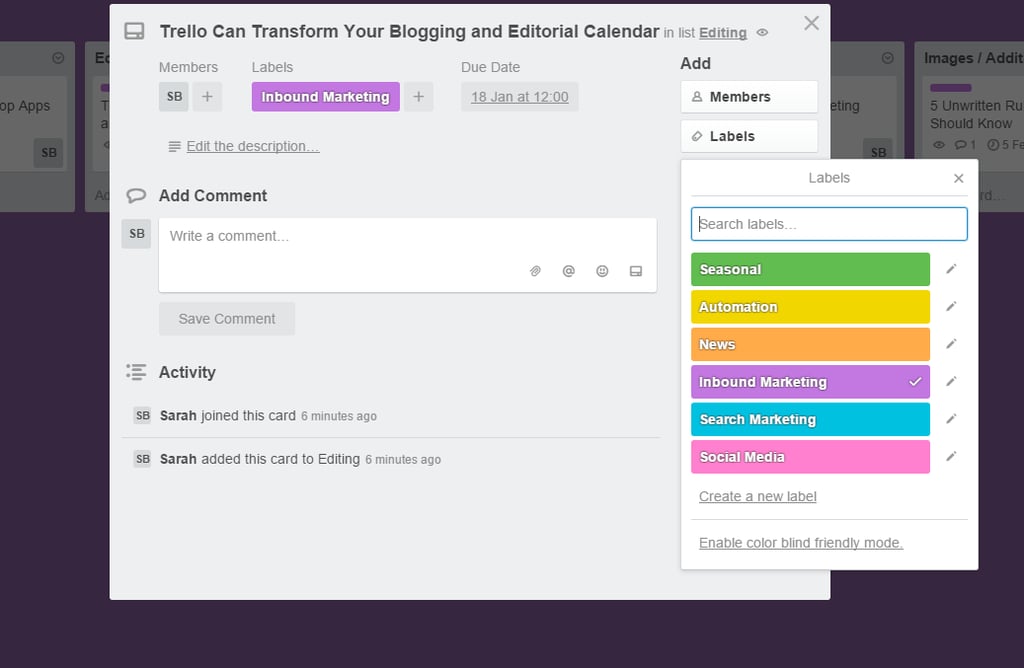Click the speech bubble Add Comment icon
The width and height of the screenshot is (1024, 668).
pos(136,196)
